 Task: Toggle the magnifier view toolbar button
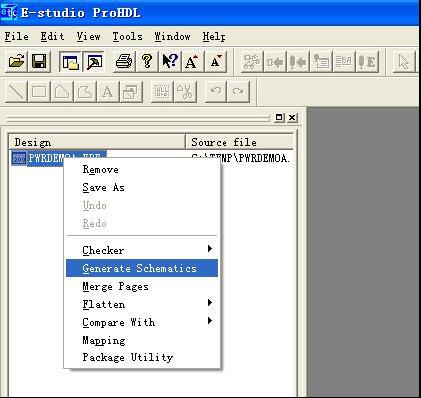94,61
